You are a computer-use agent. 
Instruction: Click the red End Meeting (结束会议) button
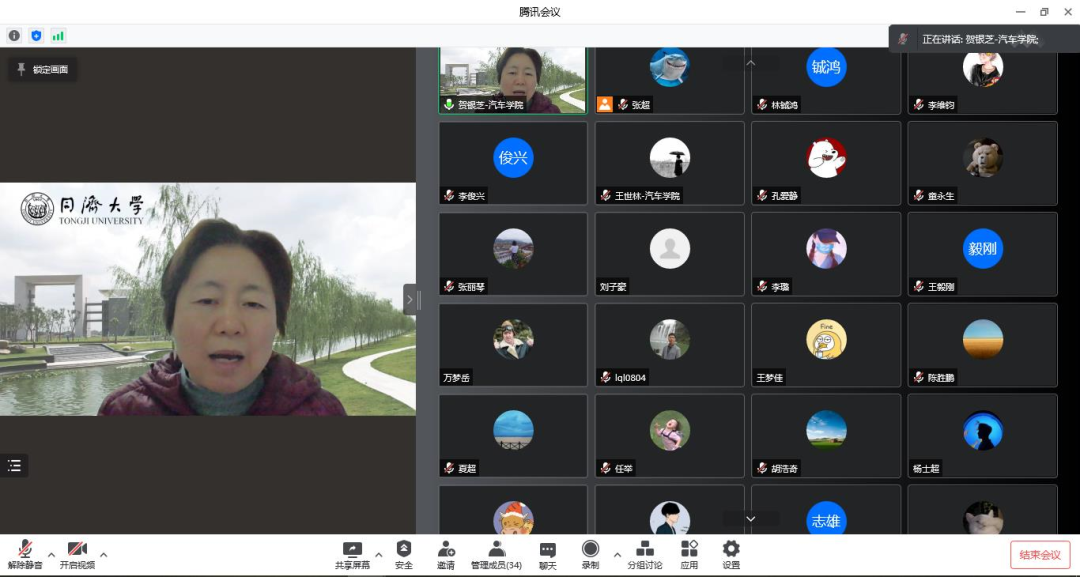pos(1040,555)
